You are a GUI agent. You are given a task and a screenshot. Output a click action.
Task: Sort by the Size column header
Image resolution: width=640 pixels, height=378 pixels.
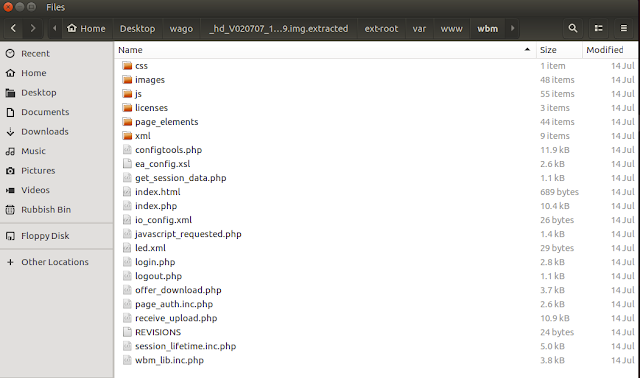pyautogui.click(x=559, y=50)
